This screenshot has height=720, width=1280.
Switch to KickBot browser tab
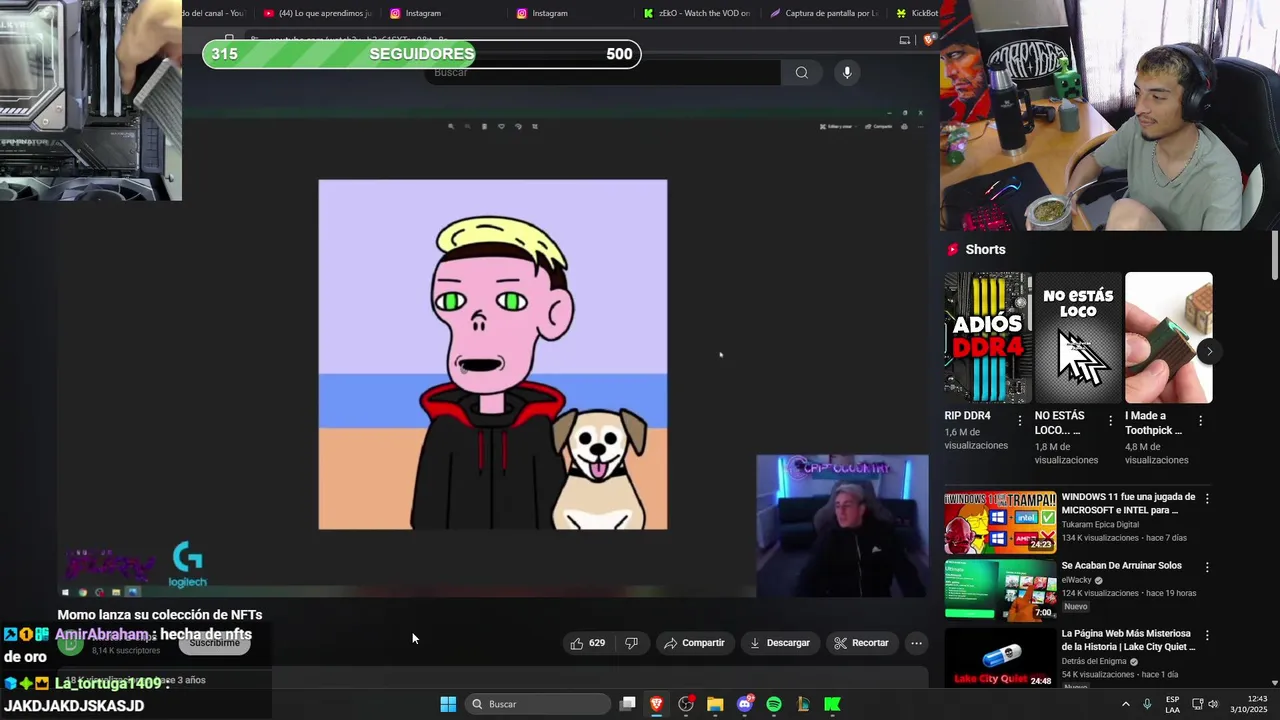tap(915, 13)
